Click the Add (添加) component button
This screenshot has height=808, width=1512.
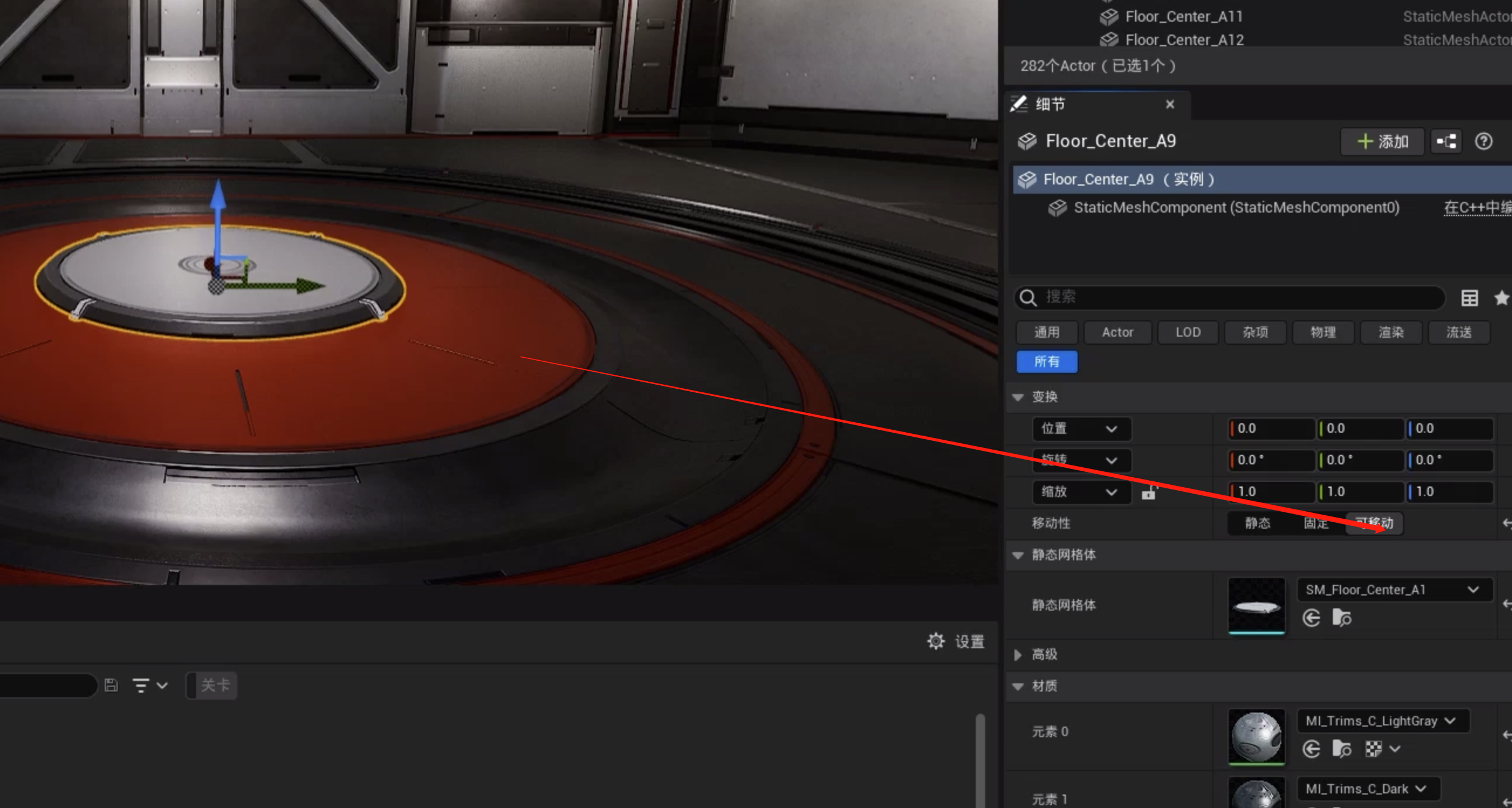(1382, 142)
